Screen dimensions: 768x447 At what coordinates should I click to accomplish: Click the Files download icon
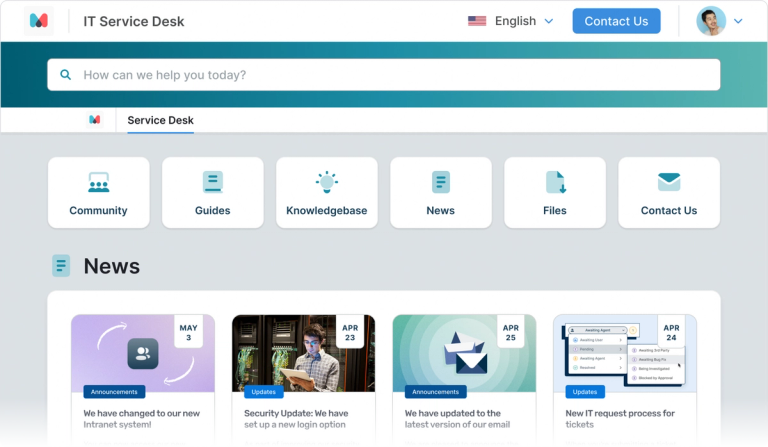(555, 183)
